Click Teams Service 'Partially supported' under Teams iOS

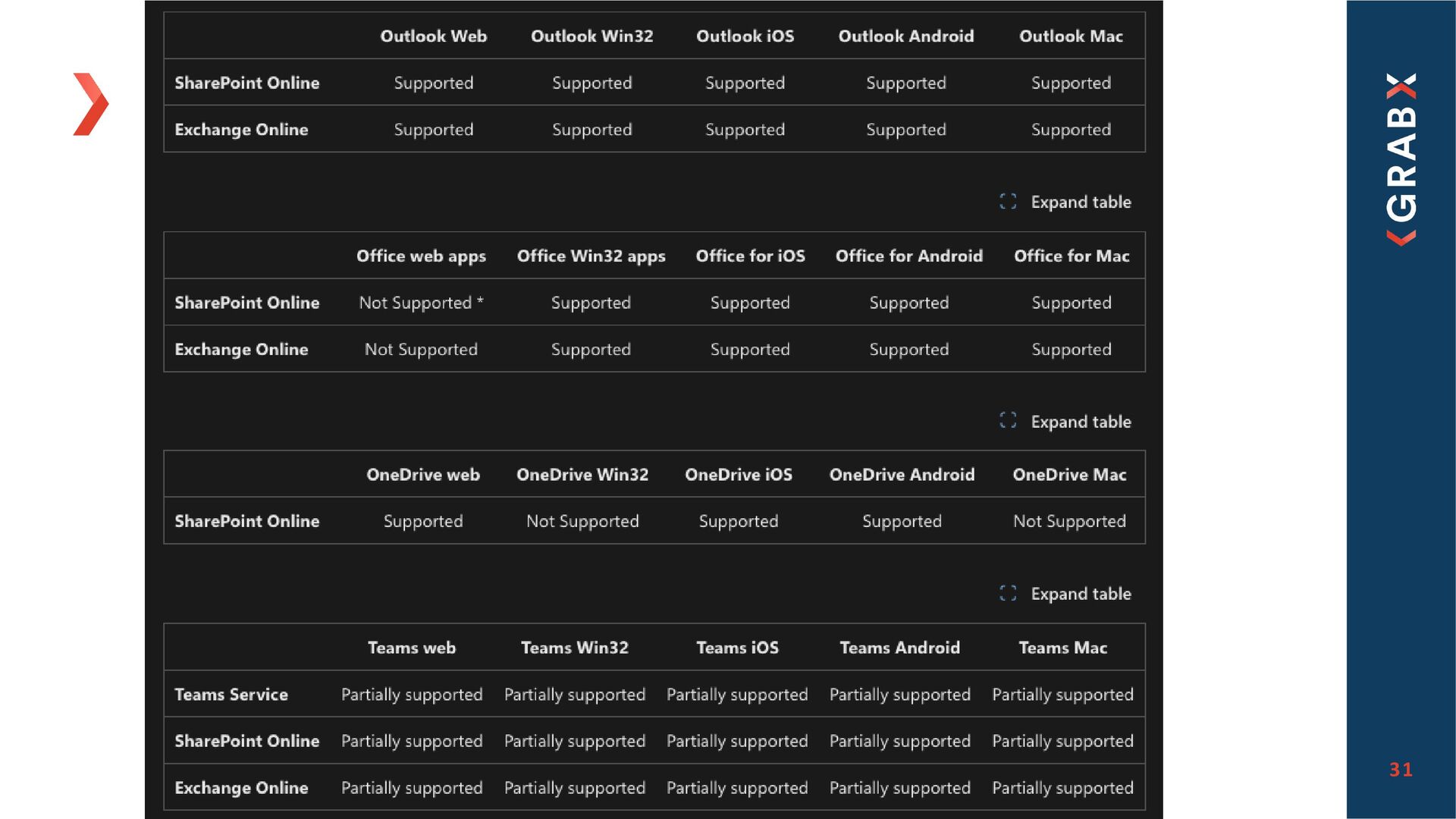click(738, 695)
